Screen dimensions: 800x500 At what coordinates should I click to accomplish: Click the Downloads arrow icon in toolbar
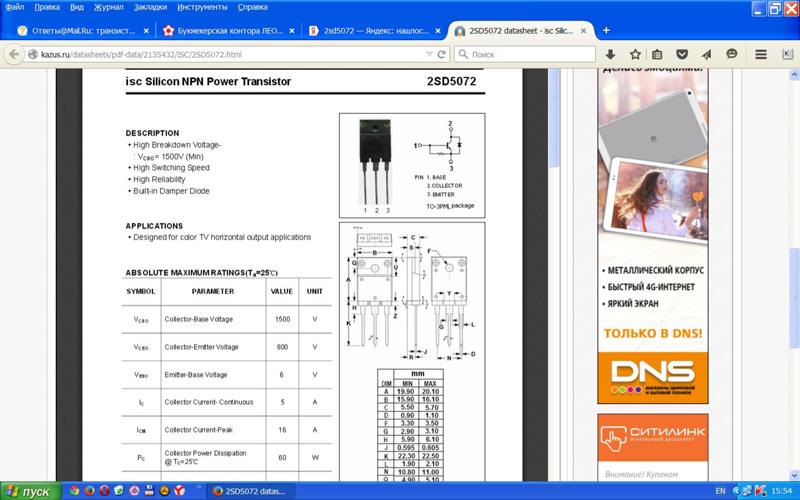coord(609,54)
